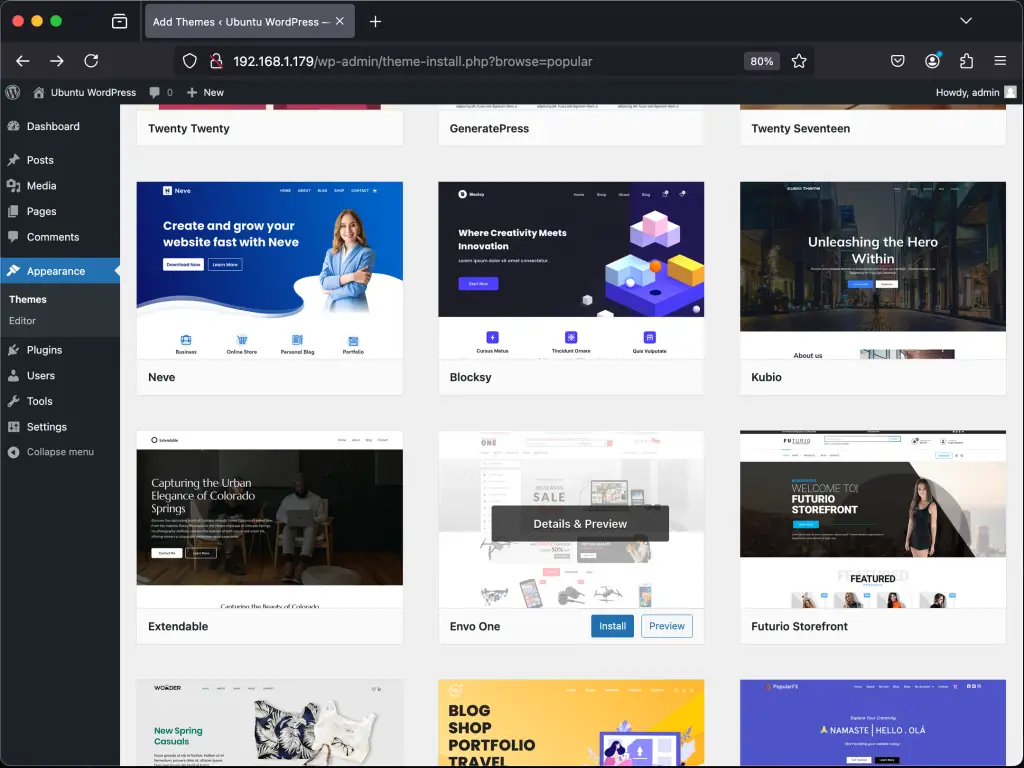Image resolution: width=1024 pixels, height=768 pixels.
Task: Open the Firefox account profile icon
Action: (x=932, y=61)
